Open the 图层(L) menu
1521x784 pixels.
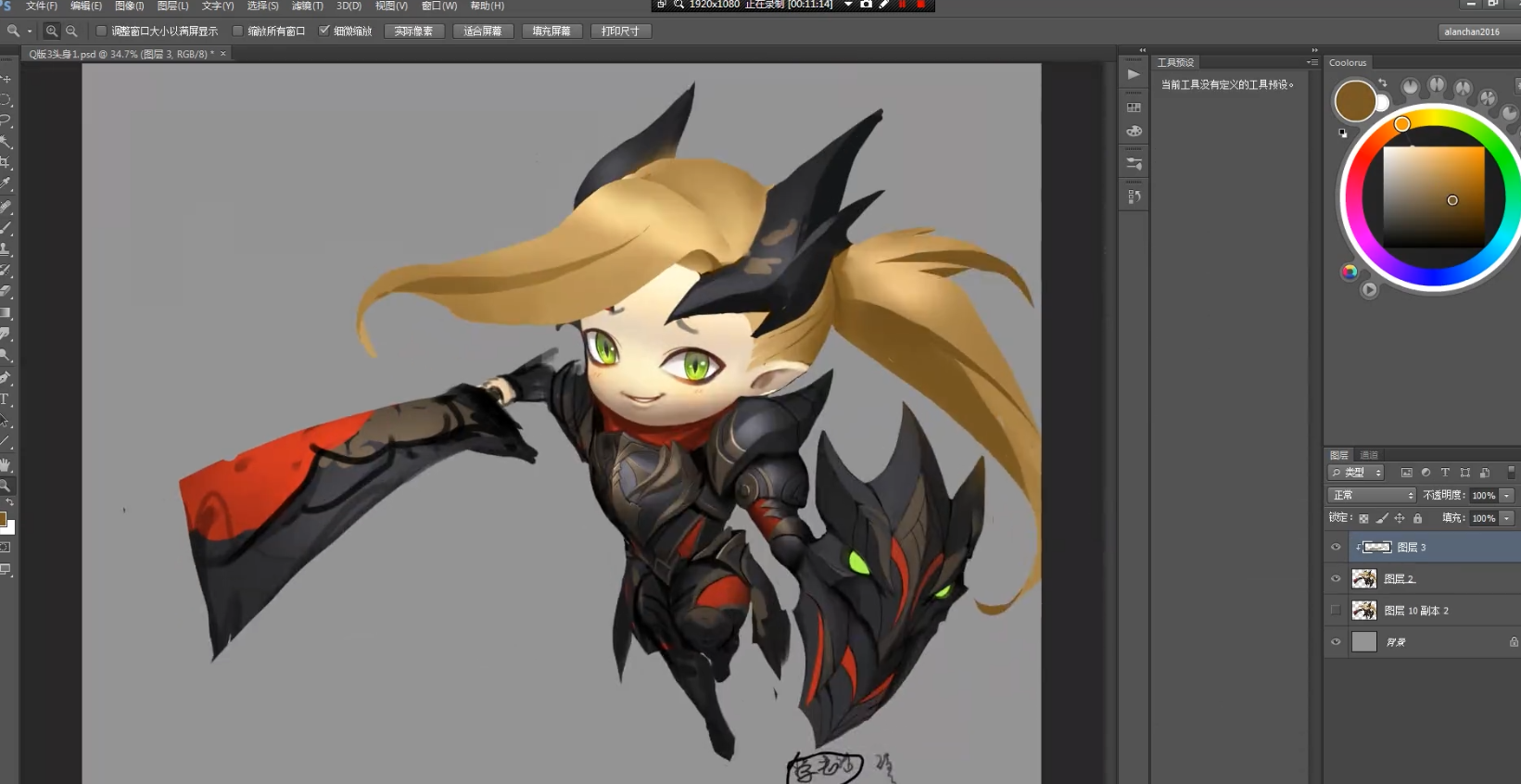coord(172,6)
